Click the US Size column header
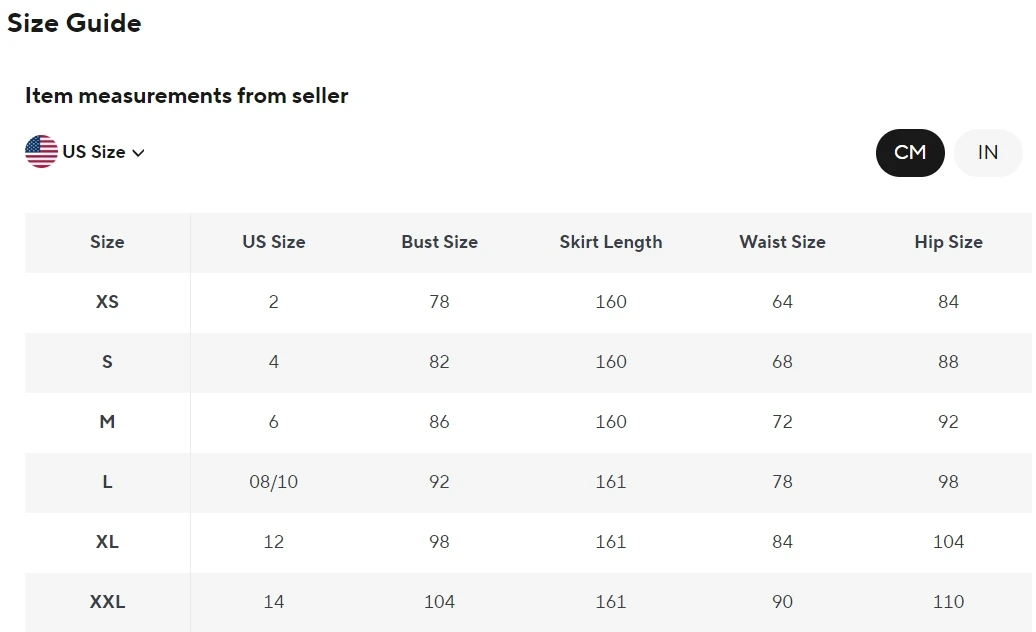Image resolution: width=1036 pixels, height=632 pixels. pyautogui.click(x=273, y=242)
